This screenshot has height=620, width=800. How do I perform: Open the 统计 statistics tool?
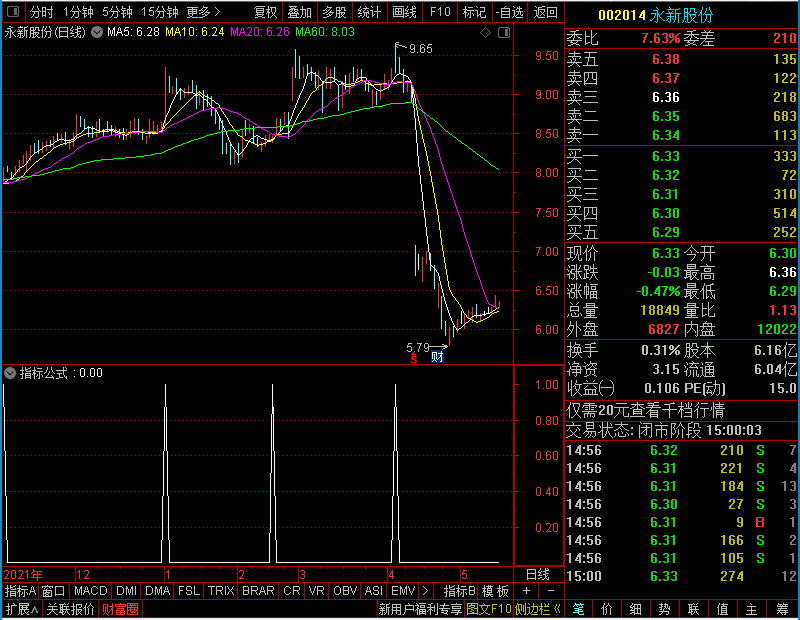[369, 12]
